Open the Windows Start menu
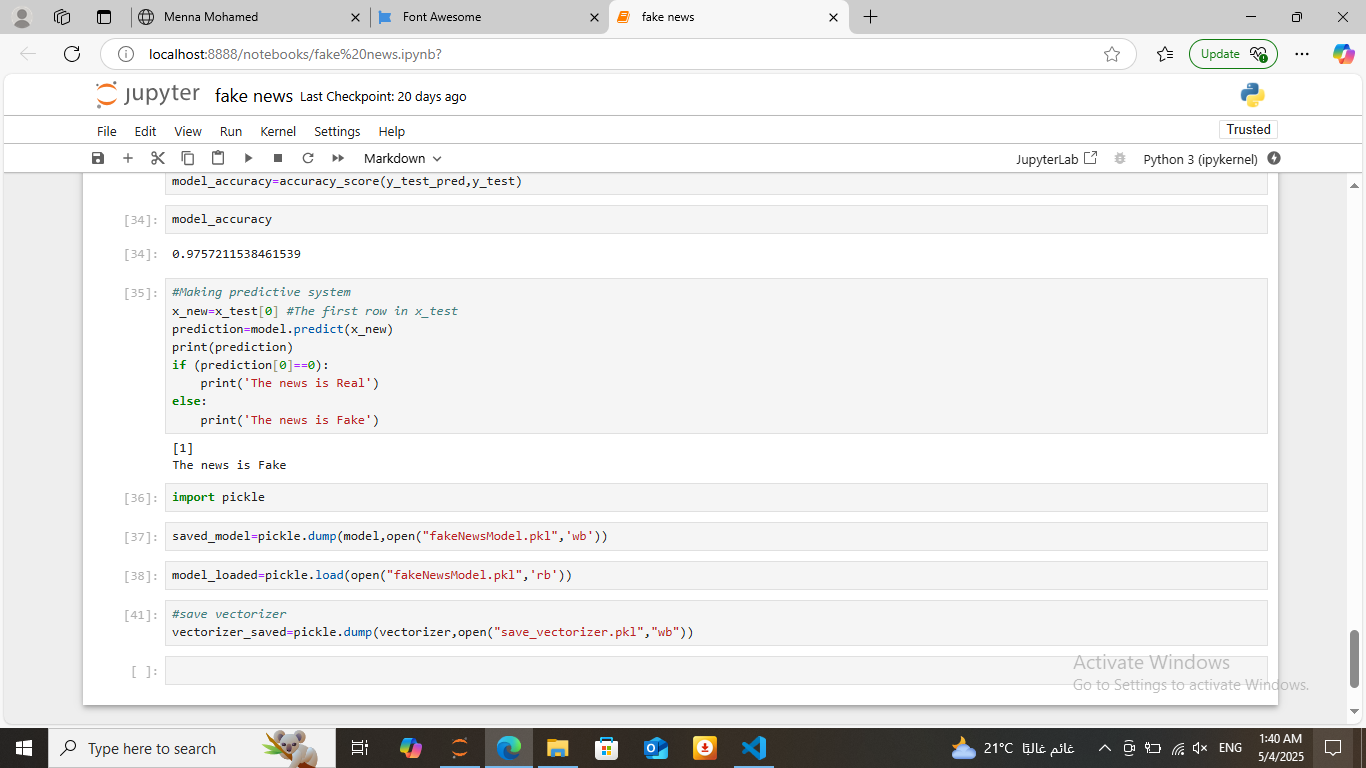The width and height of the screenshot is (1366, 768). coord(24,748)
